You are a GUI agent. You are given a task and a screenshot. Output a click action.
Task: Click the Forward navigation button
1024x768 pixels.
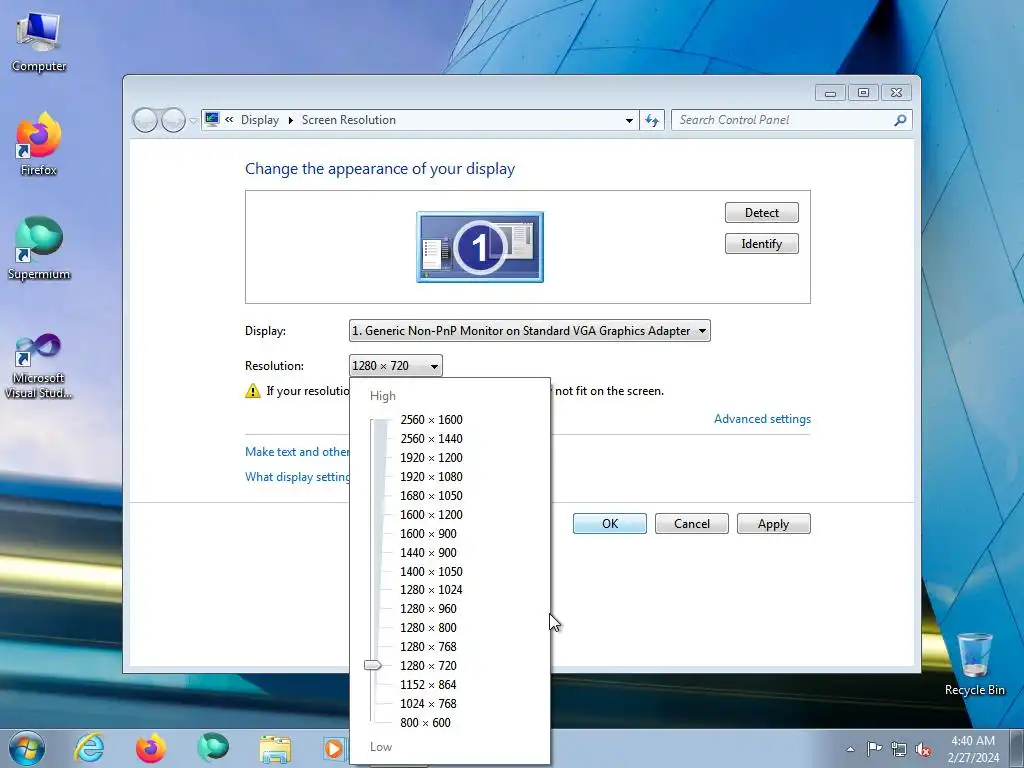[173, 120]
